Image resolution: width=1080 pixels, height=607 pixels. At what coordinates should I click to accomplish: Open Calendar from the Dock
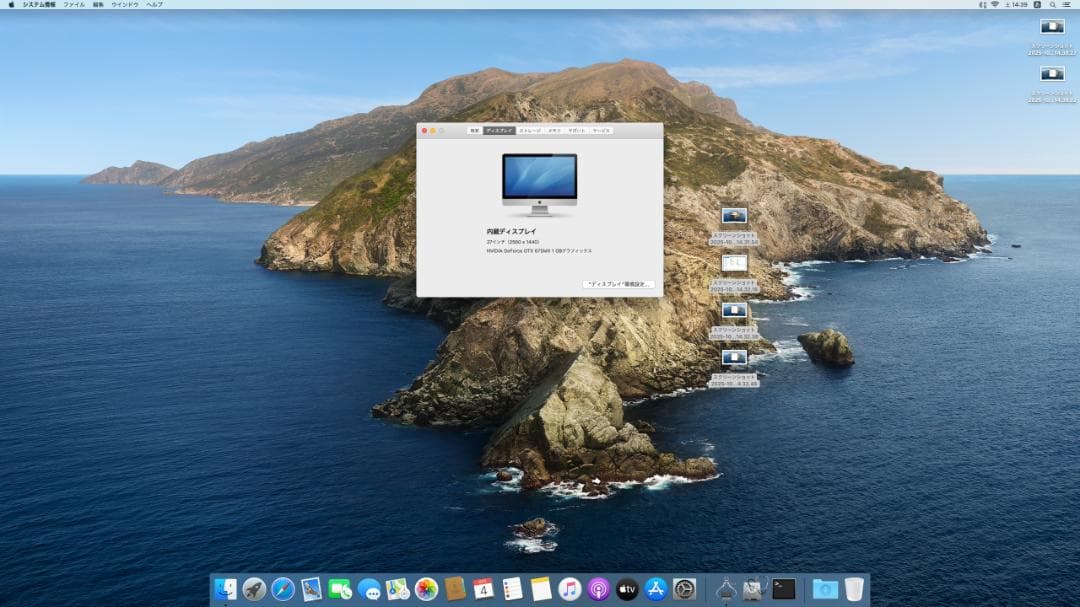pos(482,589)
